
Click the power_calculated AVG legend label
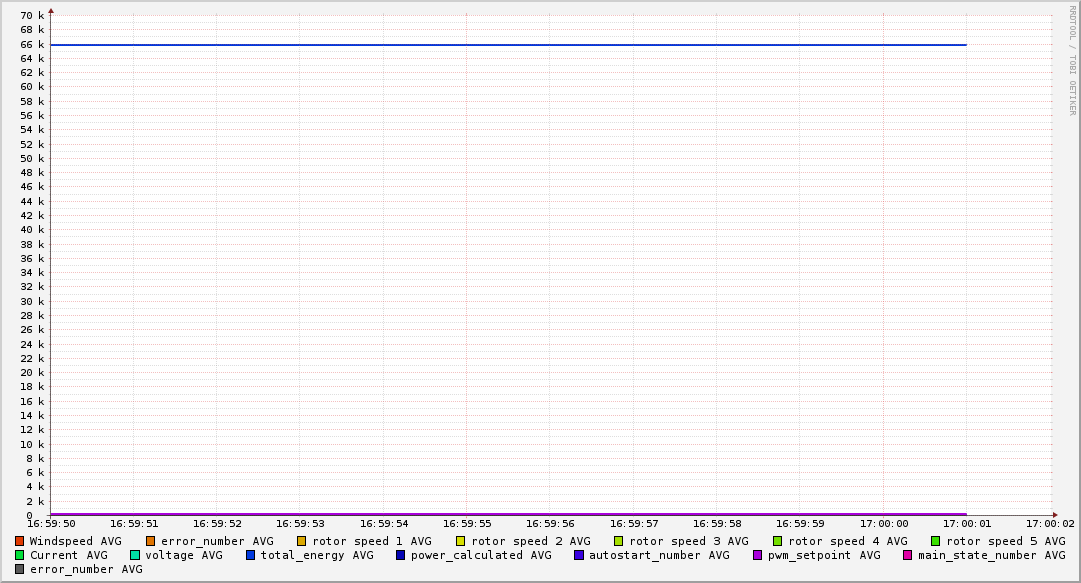pyautogui.click(x=481, y=555)
